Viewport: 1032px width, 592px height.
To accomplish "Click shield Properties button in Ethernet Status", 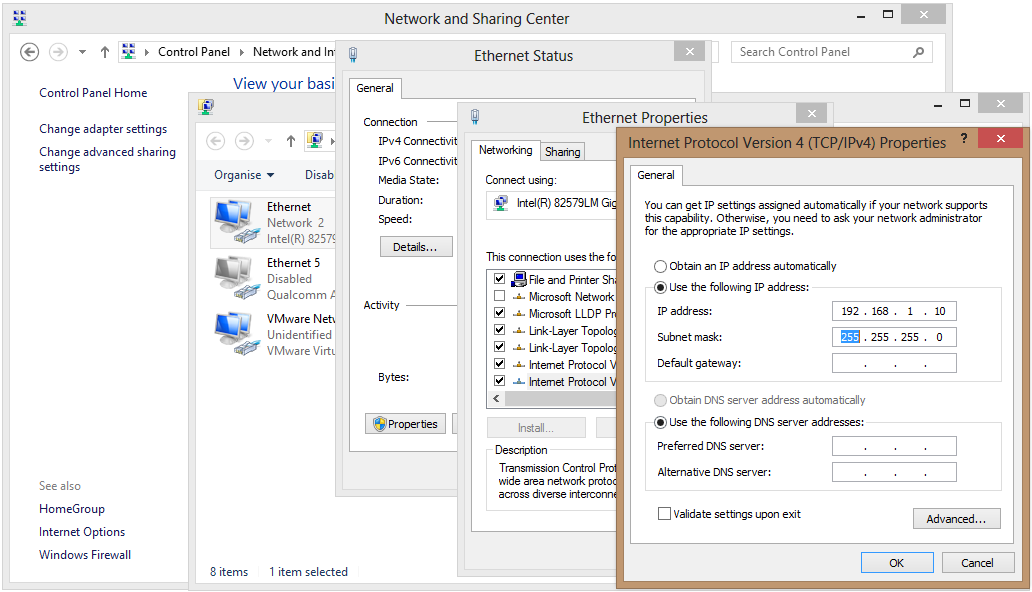I will (405, 423).
